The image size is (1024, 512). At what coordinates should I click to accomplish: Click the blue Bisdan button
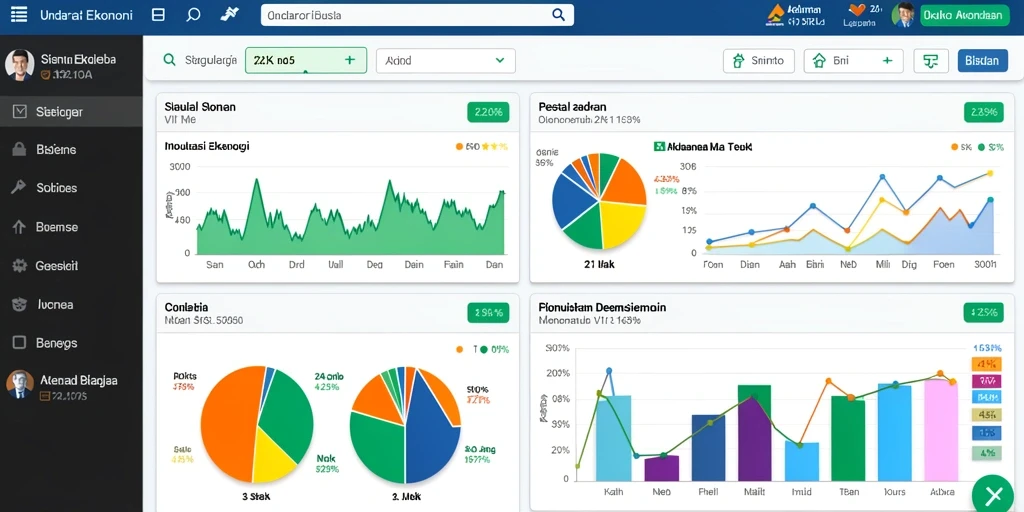point(982,61)
